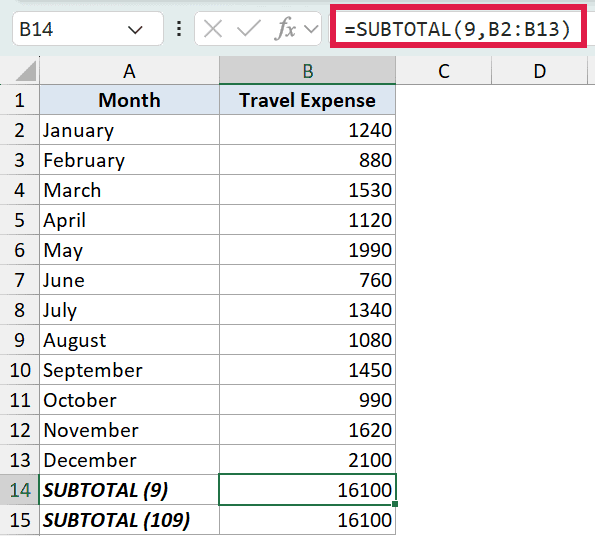This screenshot has height=536, width=595.
Task: Click the Month header cell
Action: [x=129, y=100]
